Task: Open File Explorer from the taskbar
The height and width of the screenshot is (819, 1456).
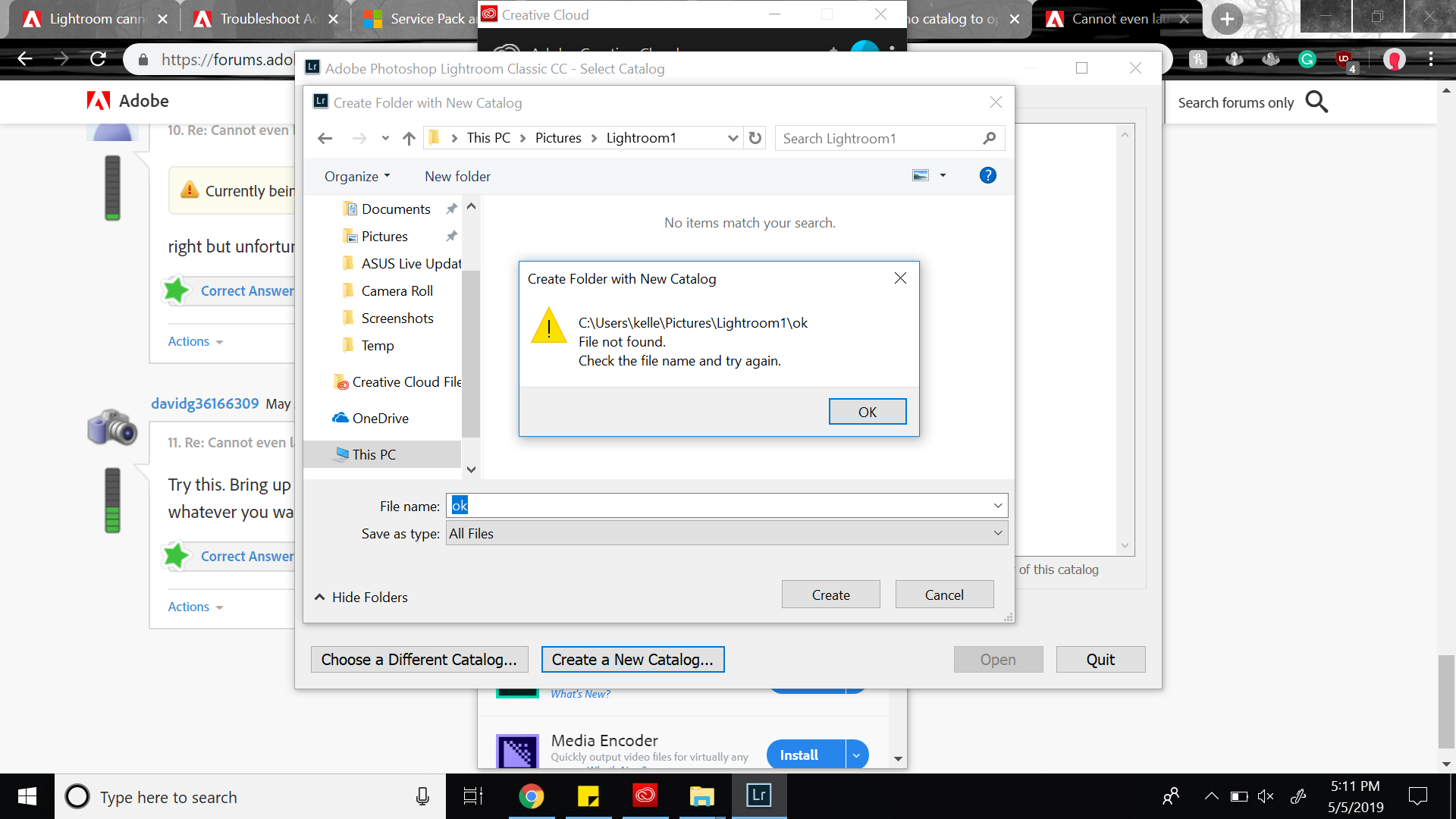Action: click(701, 796)
